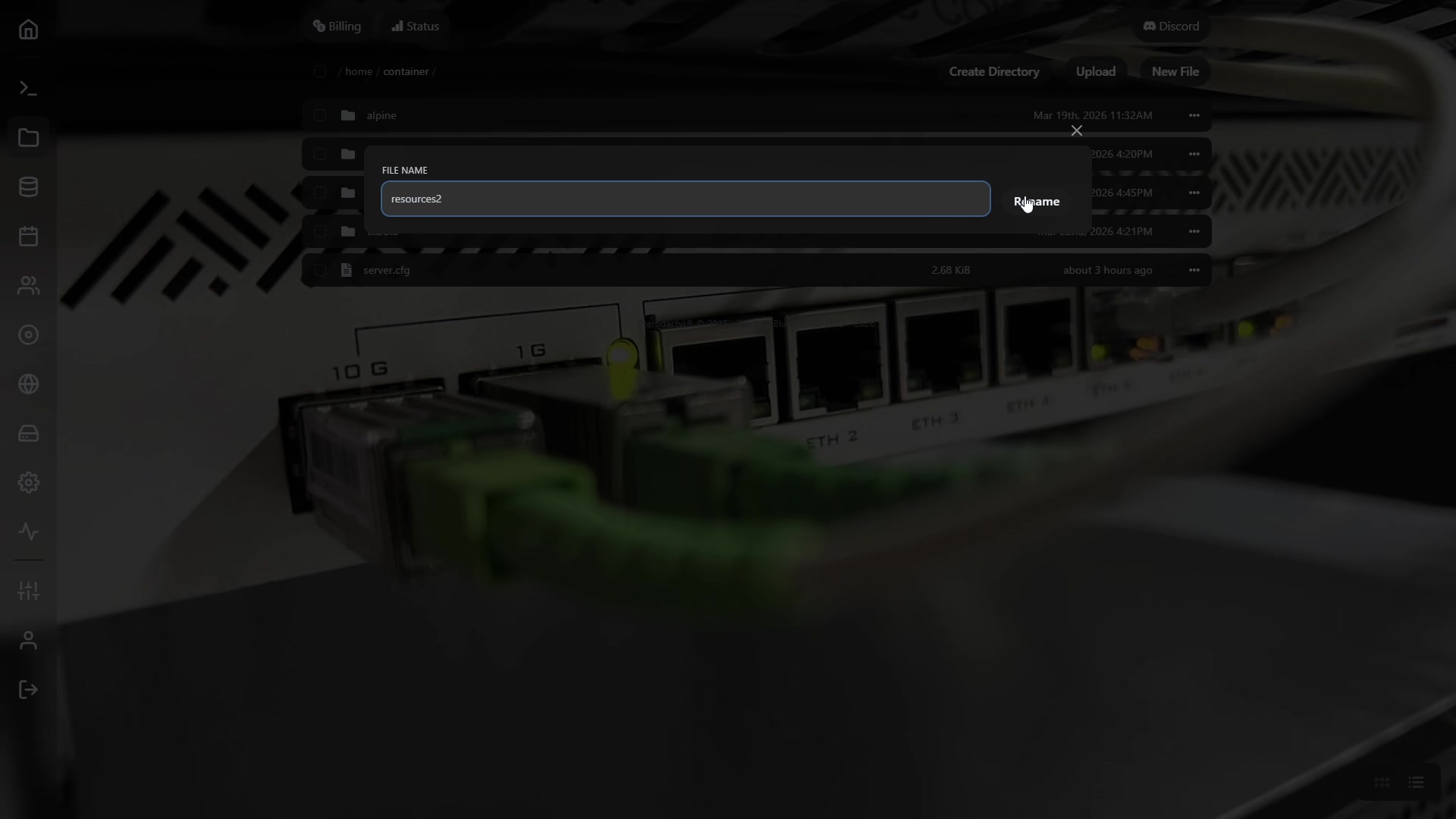Click 'Mar 19th, 2026 11:32AM' timestamp
The height and width of the screenshot is (819, 1456).
[1093, 115]
